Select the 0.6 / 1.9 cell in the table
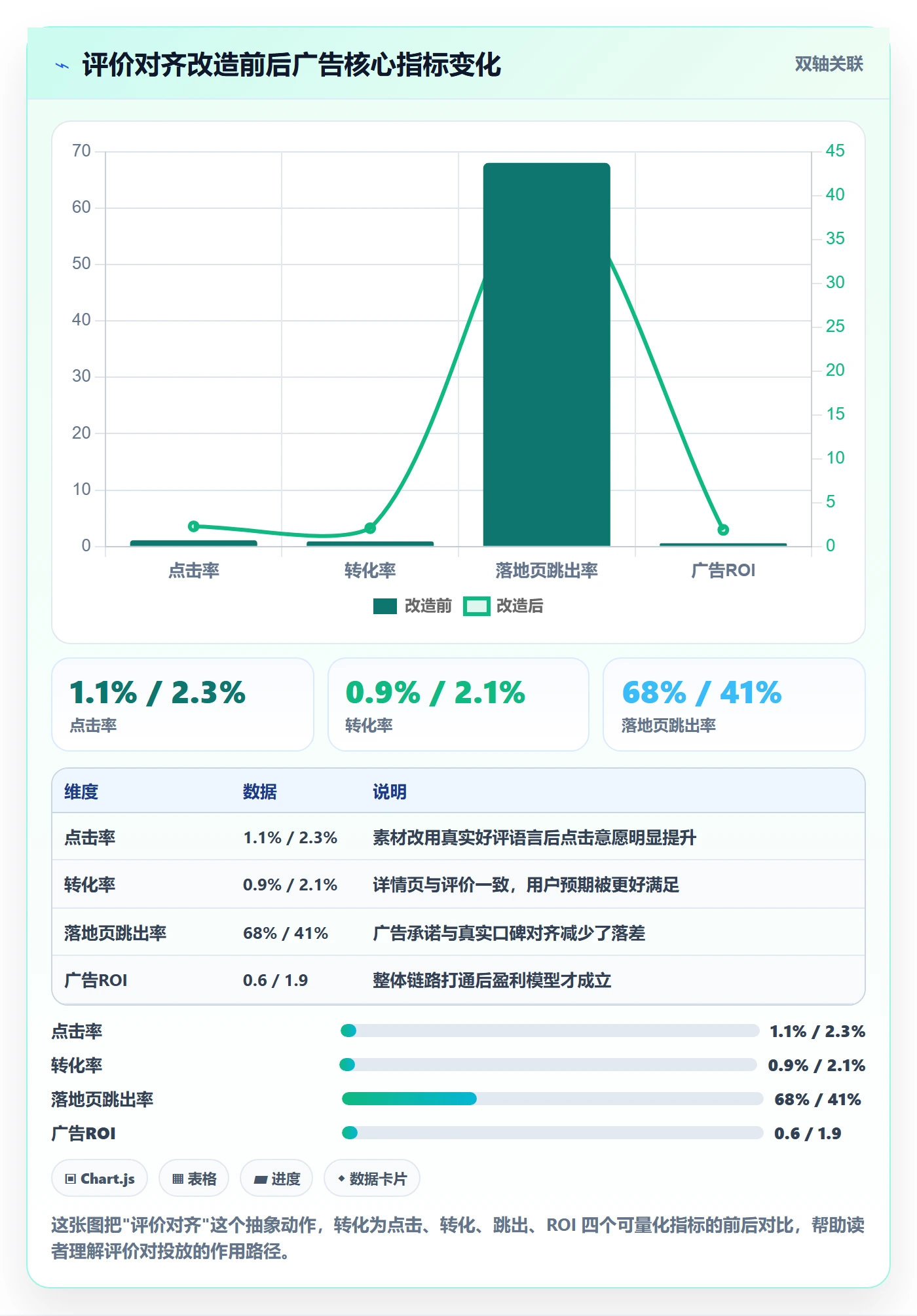Screen dimensions: 917x1316 click(275, 980)
